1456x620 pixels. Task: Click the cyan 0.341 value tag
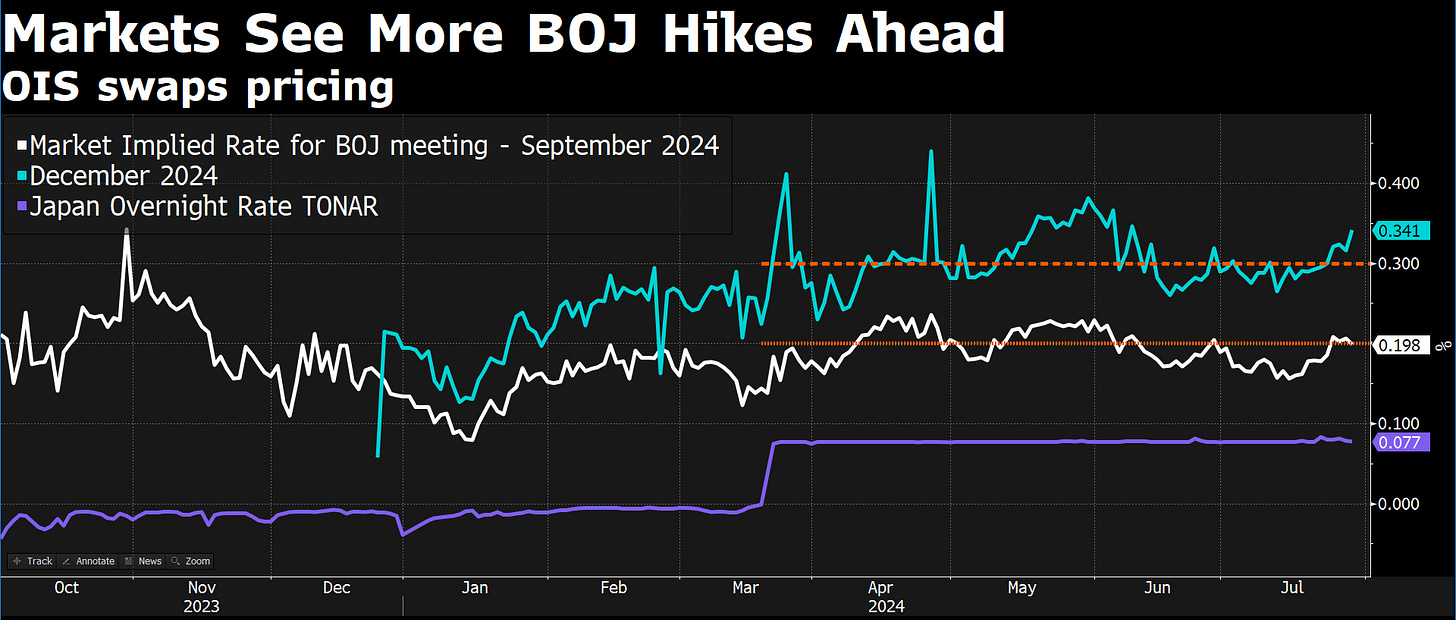tap(1400, 231)
